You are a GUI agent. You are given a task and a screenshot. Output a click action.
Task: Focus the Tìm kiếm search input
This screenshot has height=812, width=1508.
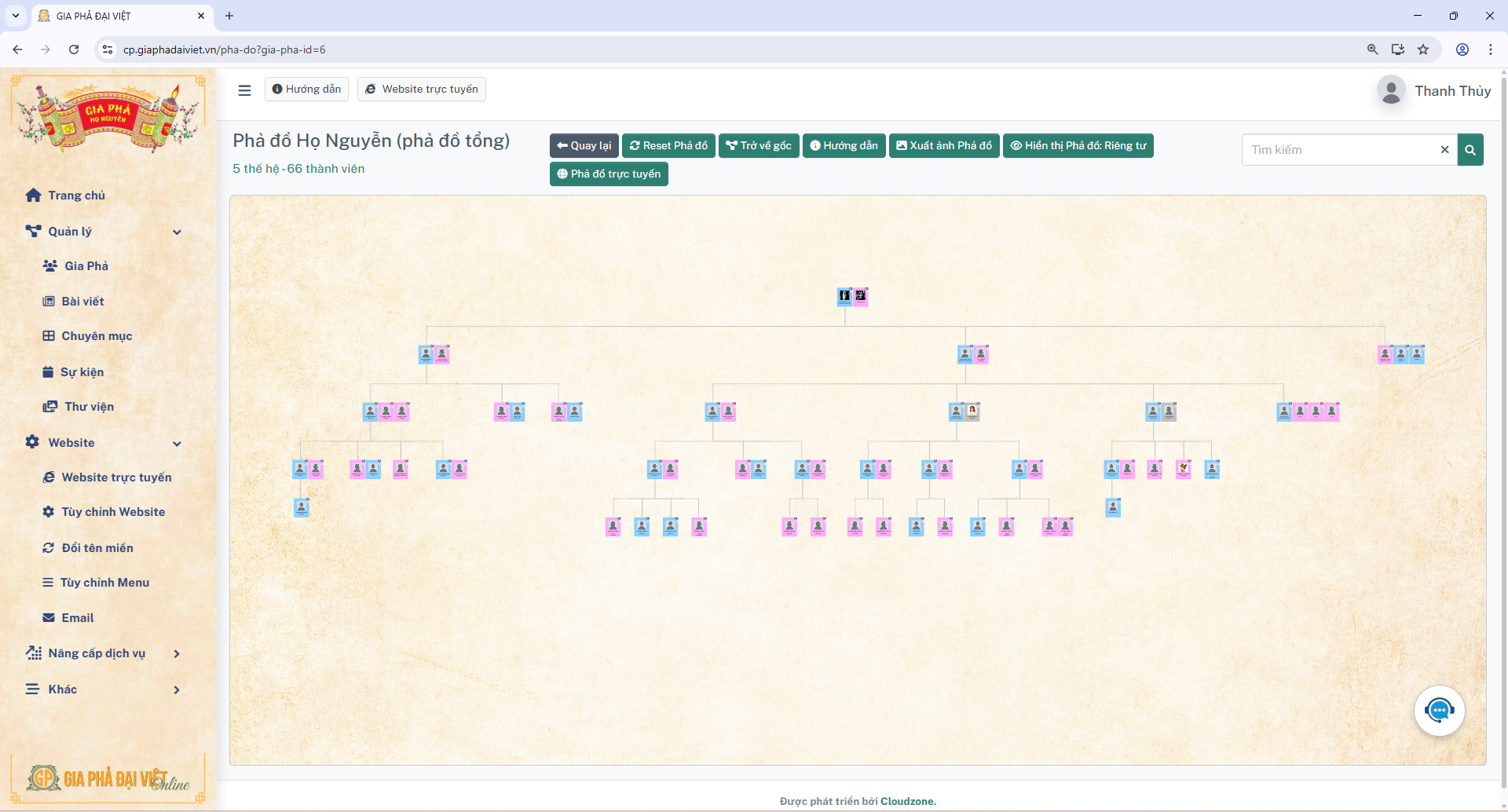click(x=1341, y=150)
